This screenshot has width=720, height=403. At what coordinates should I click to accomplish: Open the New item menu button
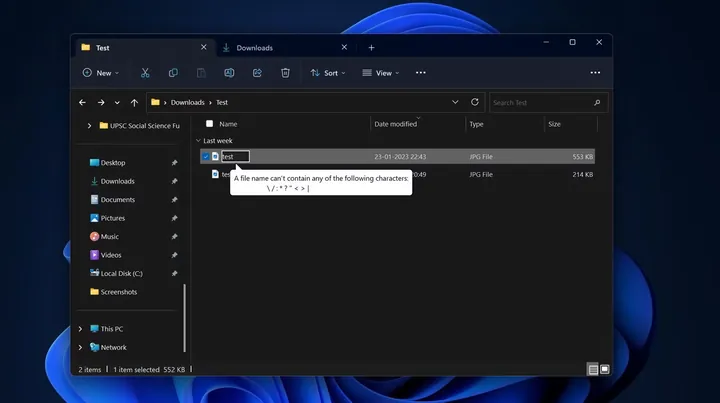click(101, 73)
